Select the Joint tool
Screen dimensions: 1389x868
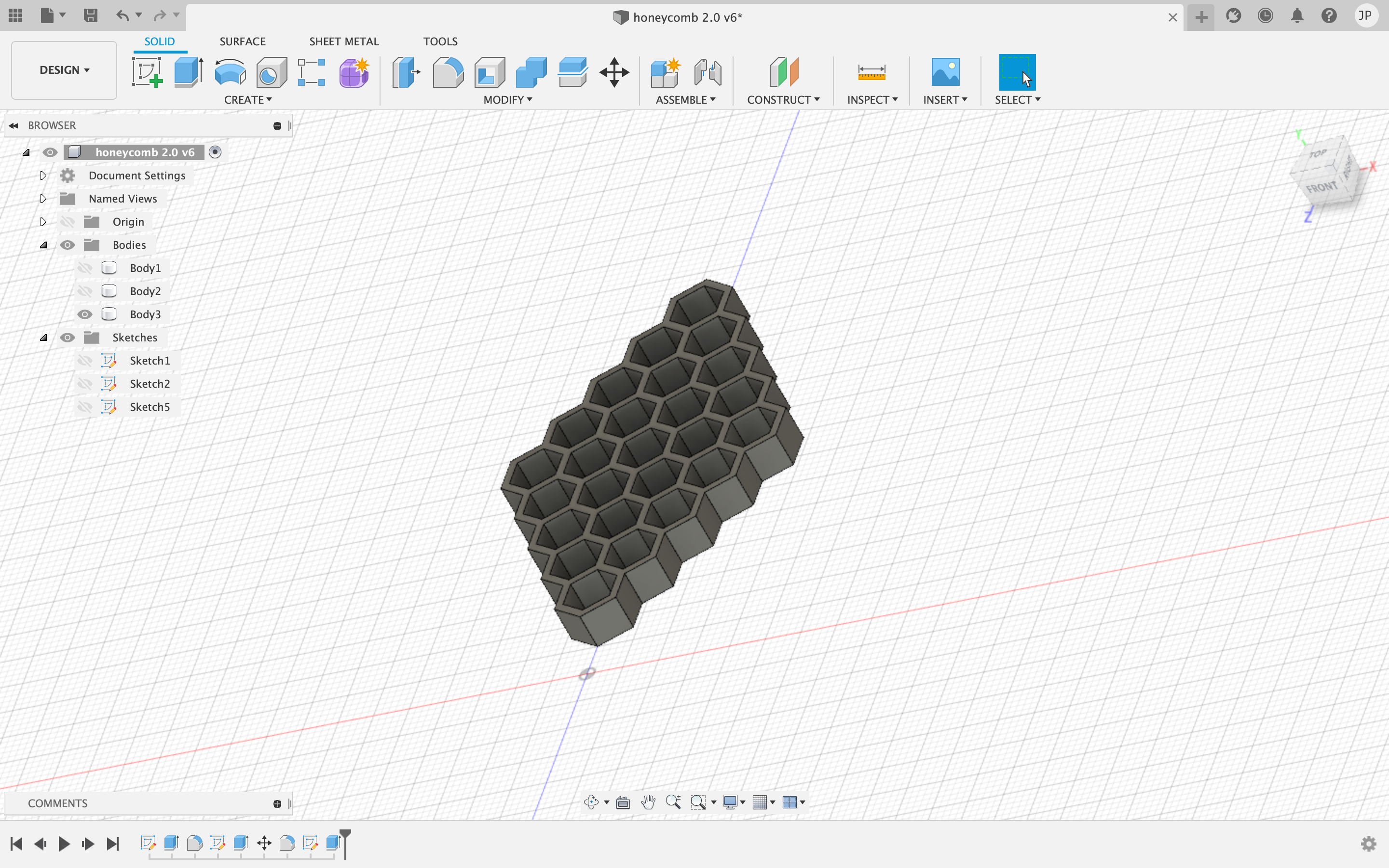coord(708,72)
